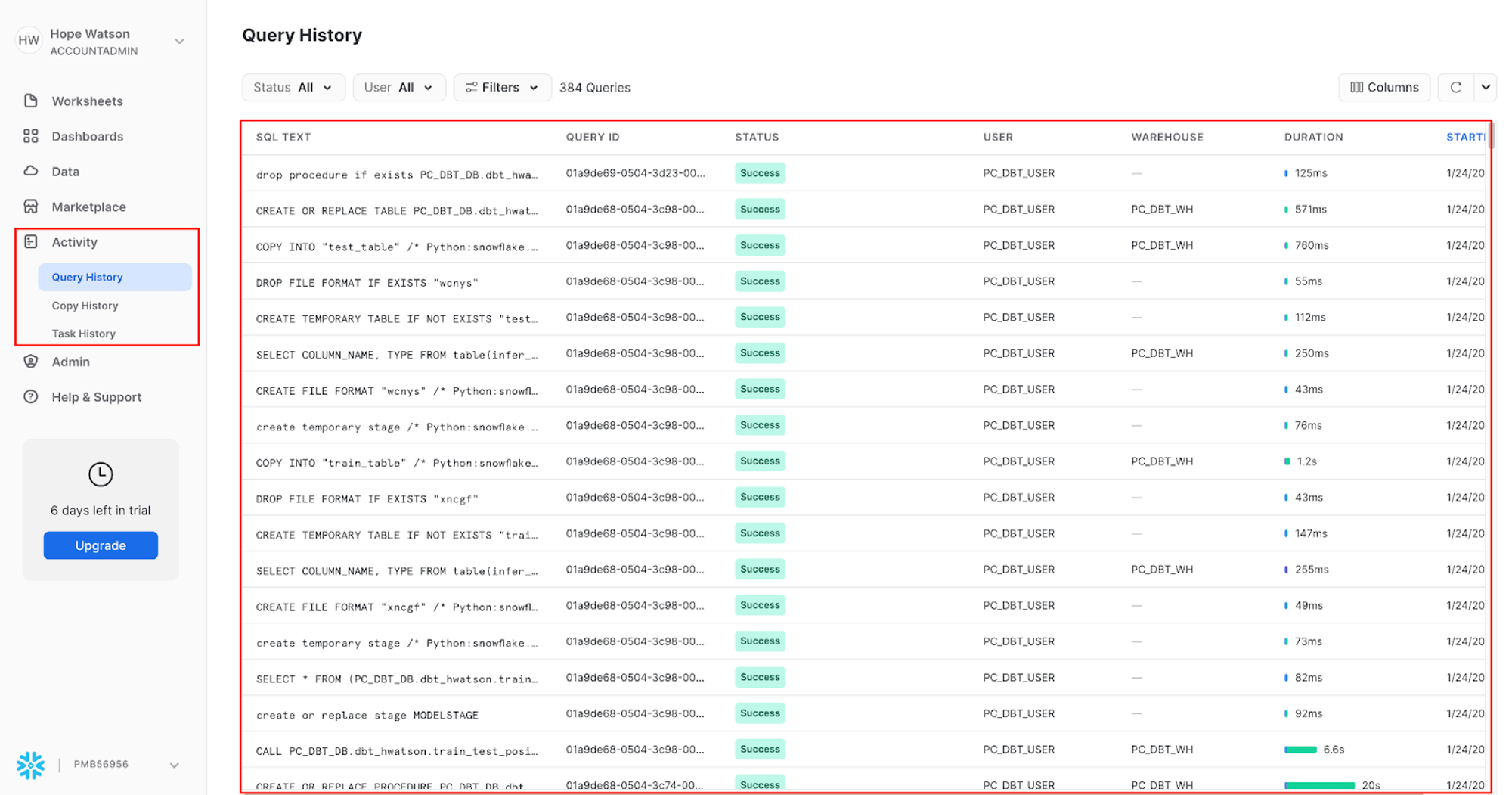Click the Snowflake logo at bottom left

[x=30, y=765]
